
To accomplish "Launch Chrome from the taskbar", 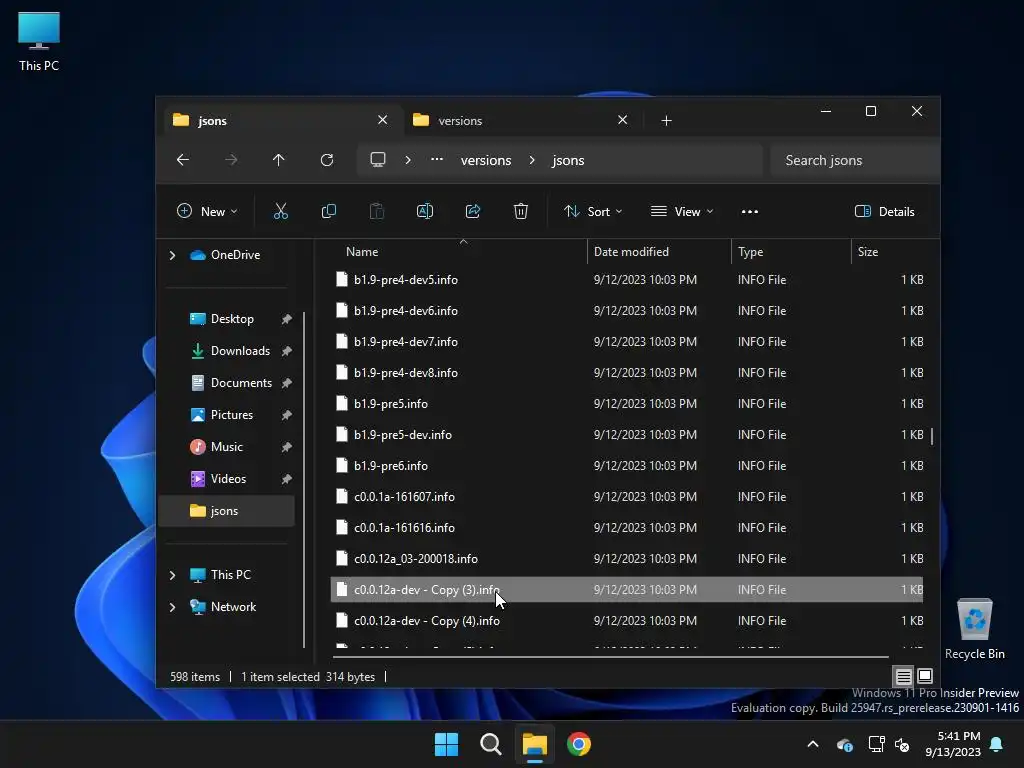I will [x=579, y=744].
